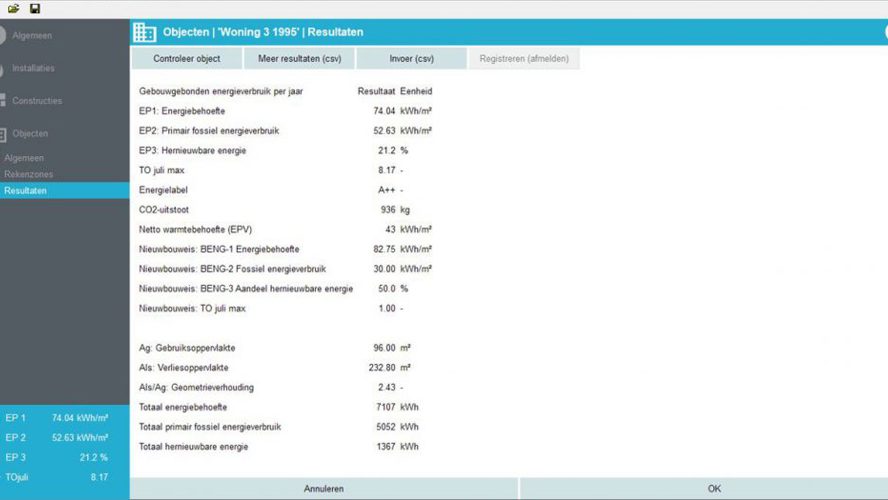Screen dimensions: 888x500
Task: Click the Constructies sidebar icon
Action: (4, 101)
